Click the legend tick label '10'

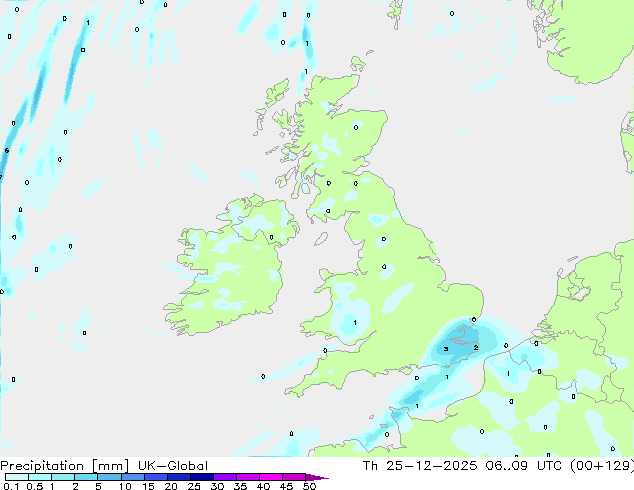125,486
